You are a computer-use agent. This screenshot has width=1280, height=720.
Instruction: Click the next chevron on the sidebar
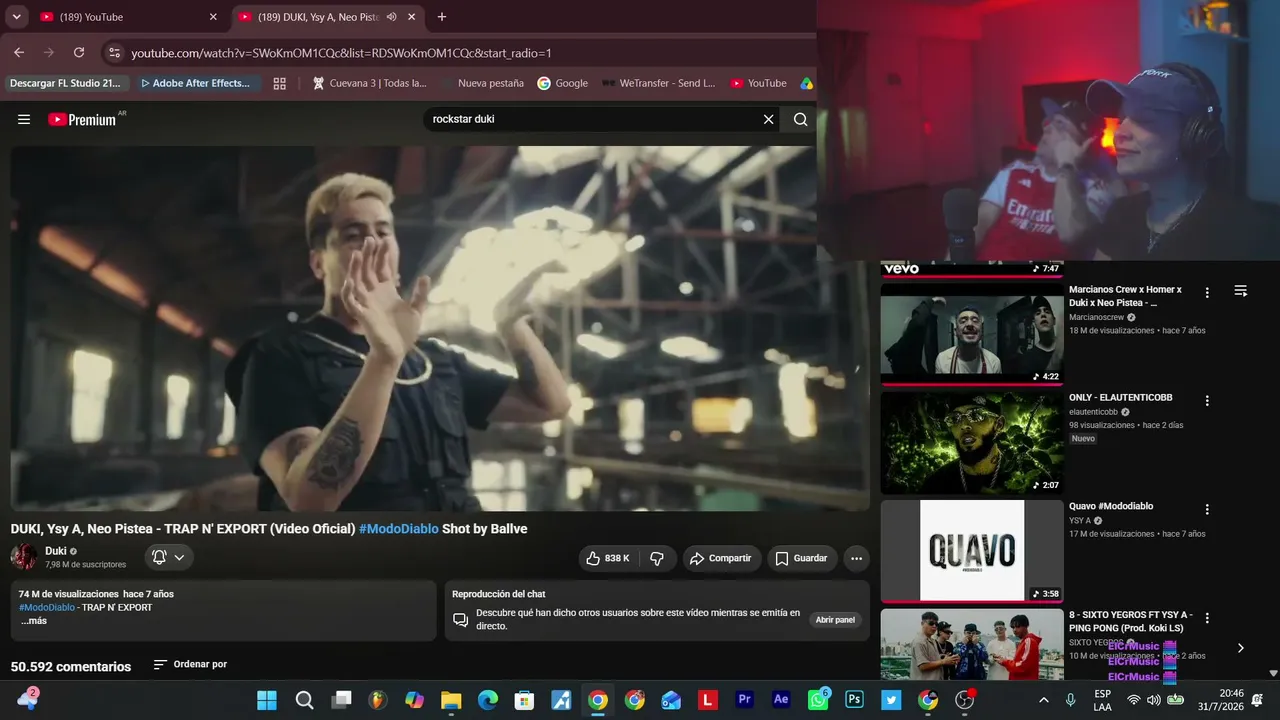[x=1241, y=648]
